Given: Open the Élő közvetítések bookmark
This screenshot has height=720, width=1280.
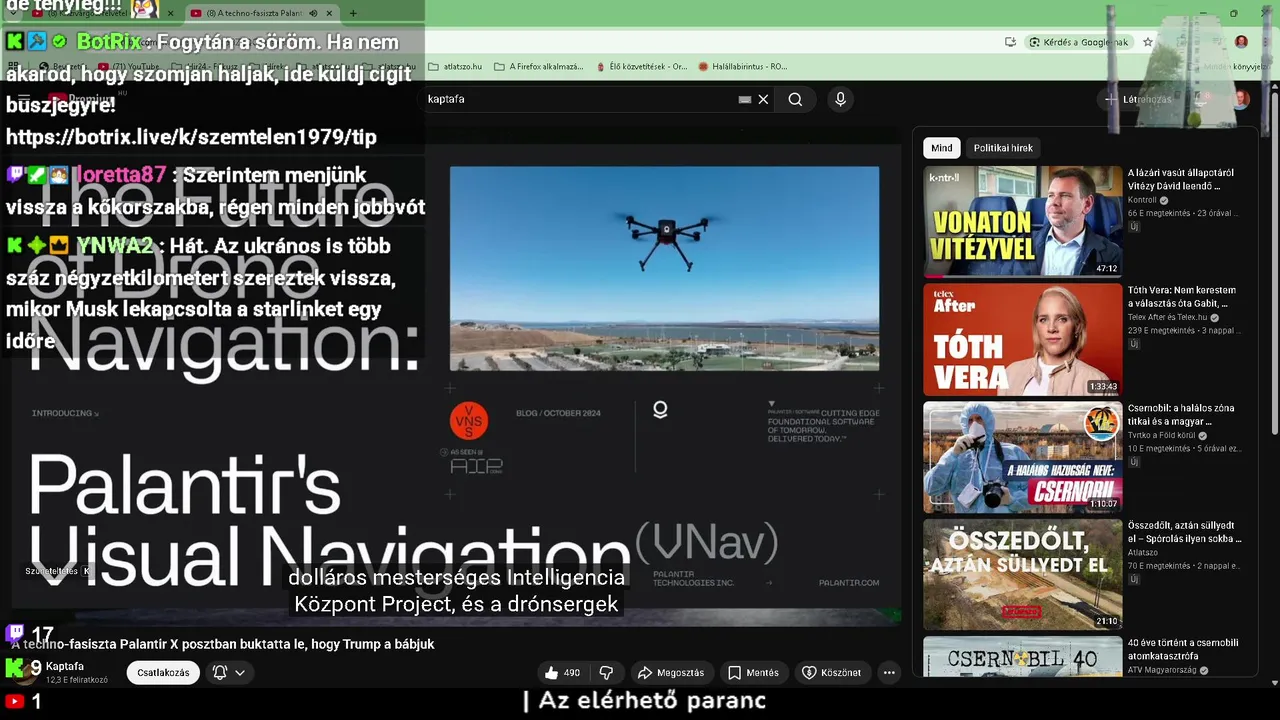Looking at the screenshot, I should (x=642, y=67).
